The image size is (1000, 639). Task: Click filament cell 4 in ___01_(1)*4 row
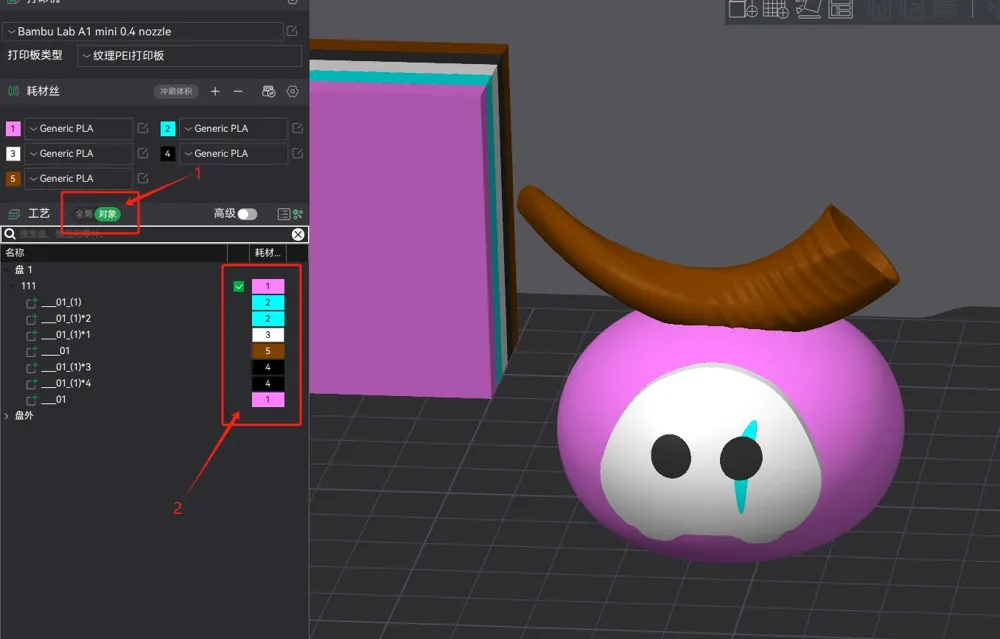coord(268,383)
